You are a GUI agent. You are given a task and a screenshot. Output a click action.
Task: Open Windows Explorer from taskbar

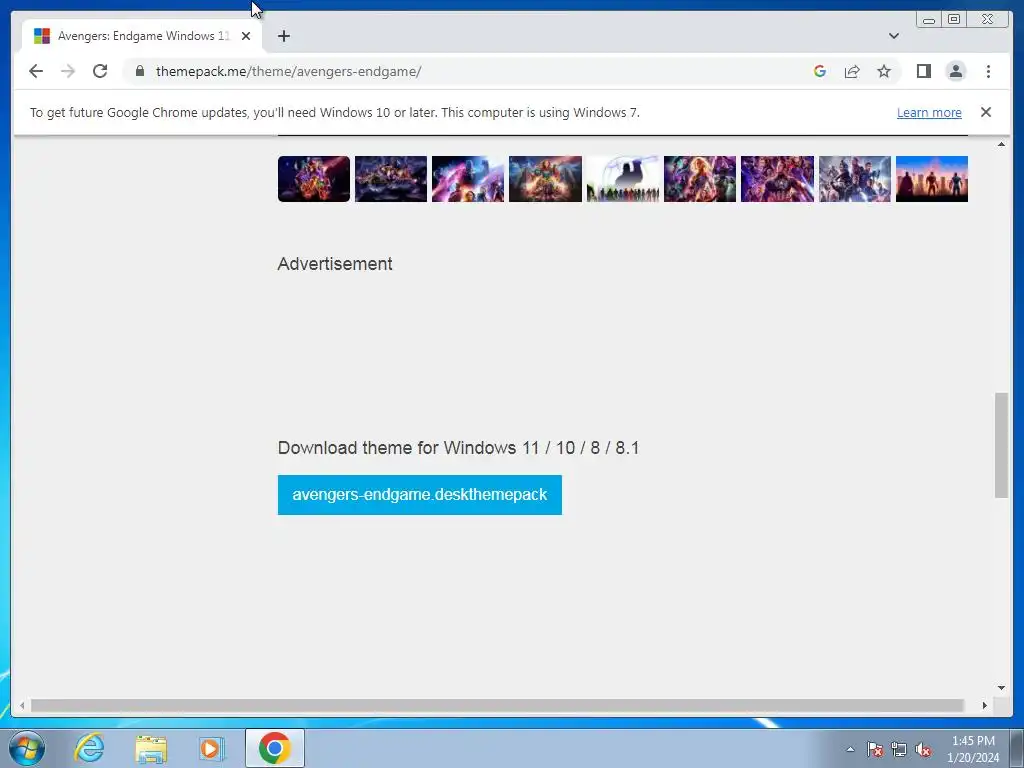(151, 748)
